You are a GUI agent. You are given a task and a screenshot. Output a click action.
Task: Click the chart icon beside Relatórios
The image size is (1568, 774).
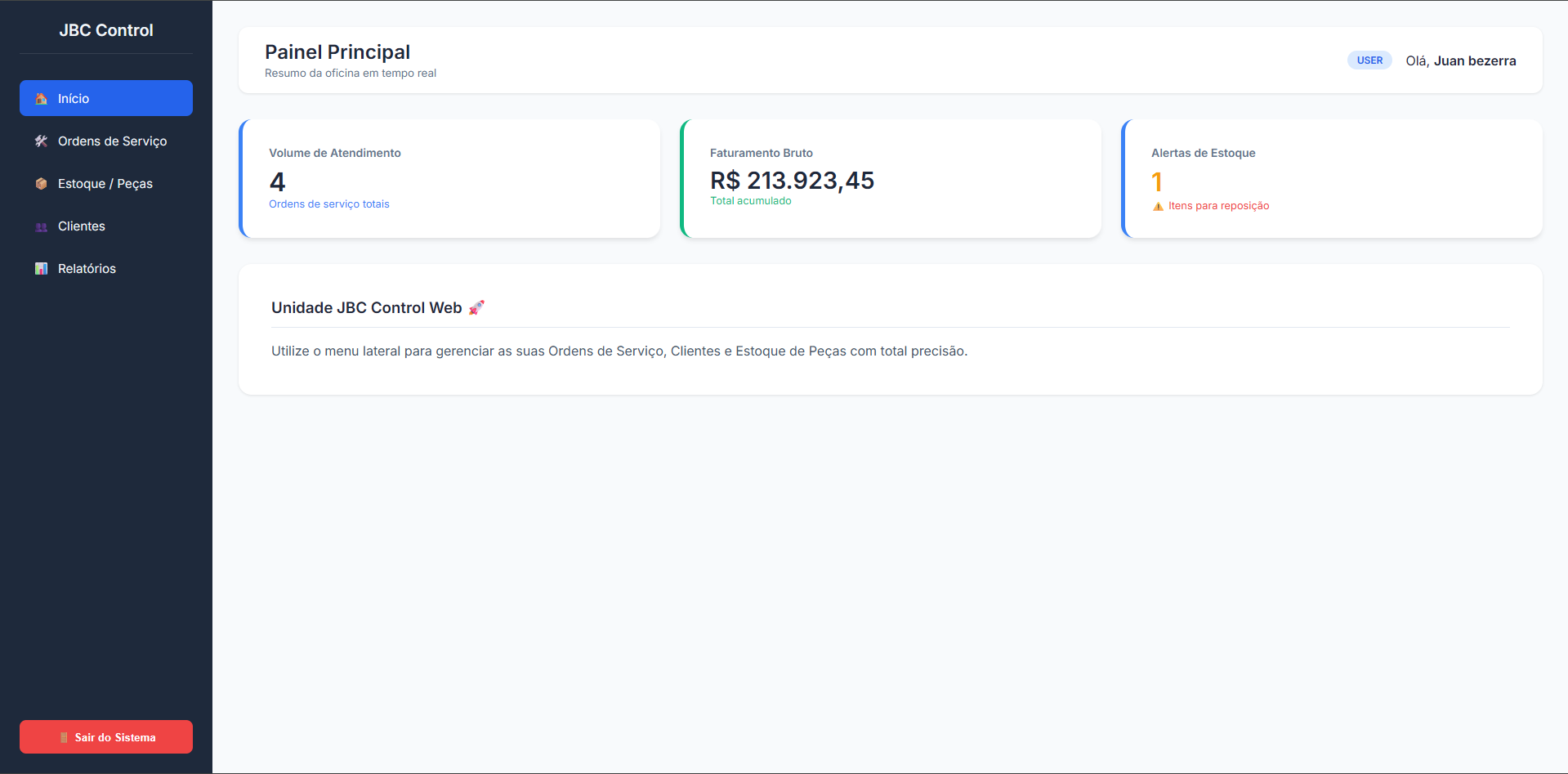(x=41, y=268)
